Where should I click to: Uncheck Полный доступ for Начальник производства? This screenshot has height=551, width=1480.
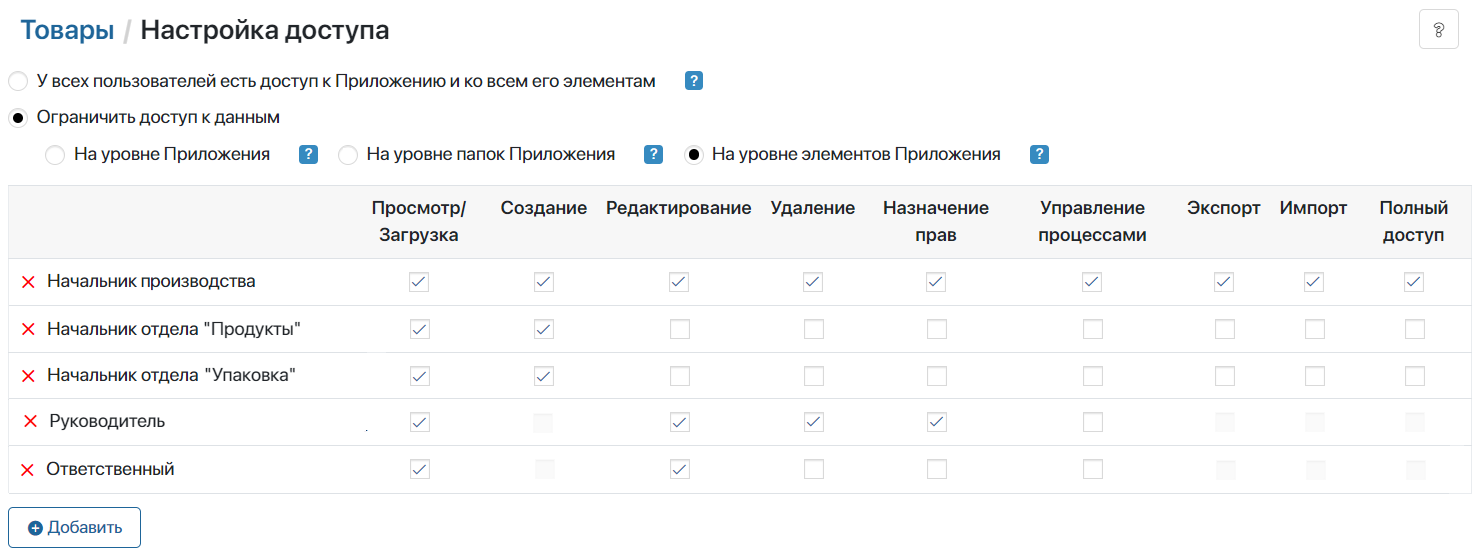coord(1414,282)
